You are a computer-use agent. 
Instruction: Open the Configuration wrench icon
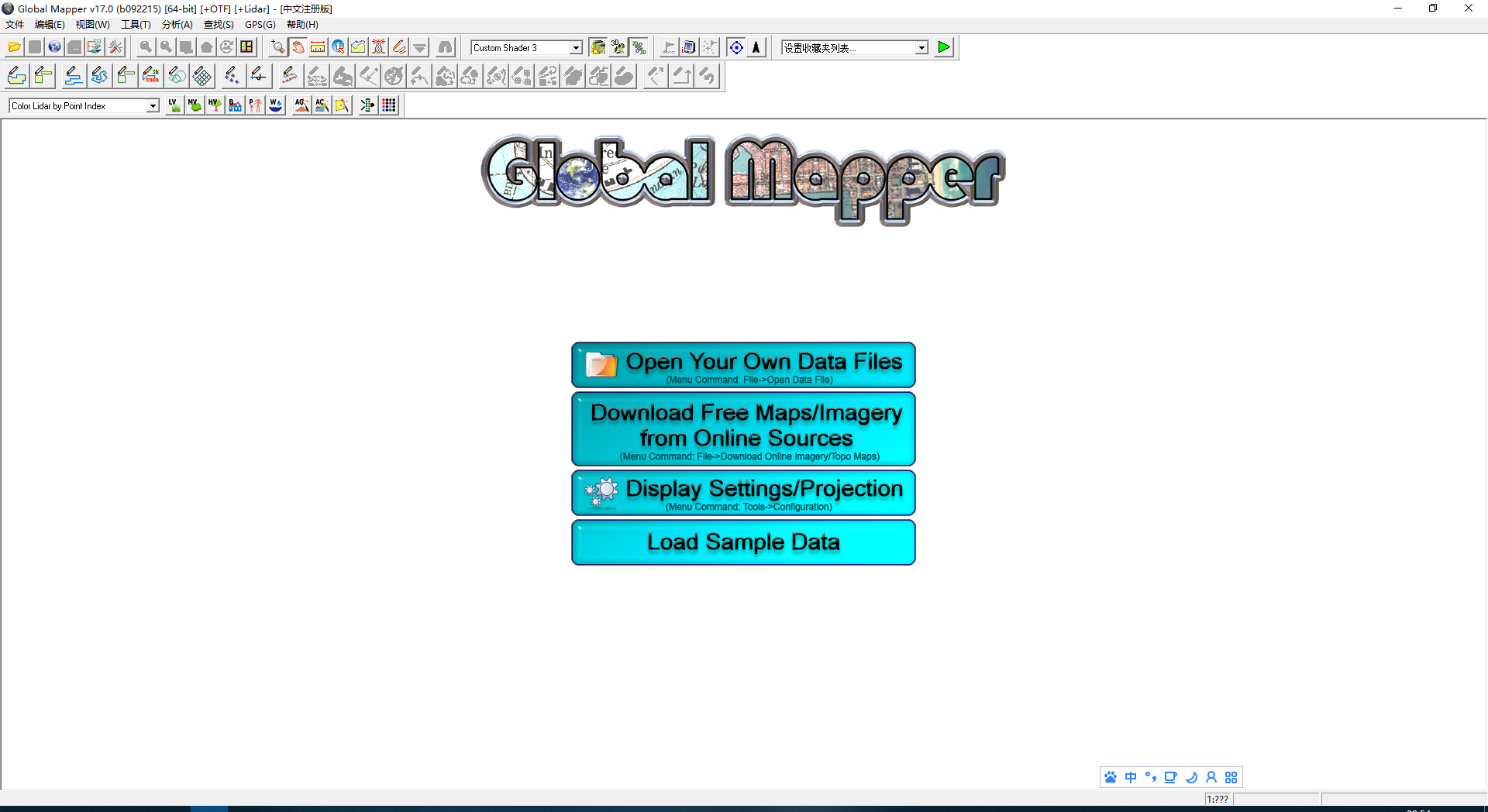point(115,47)
